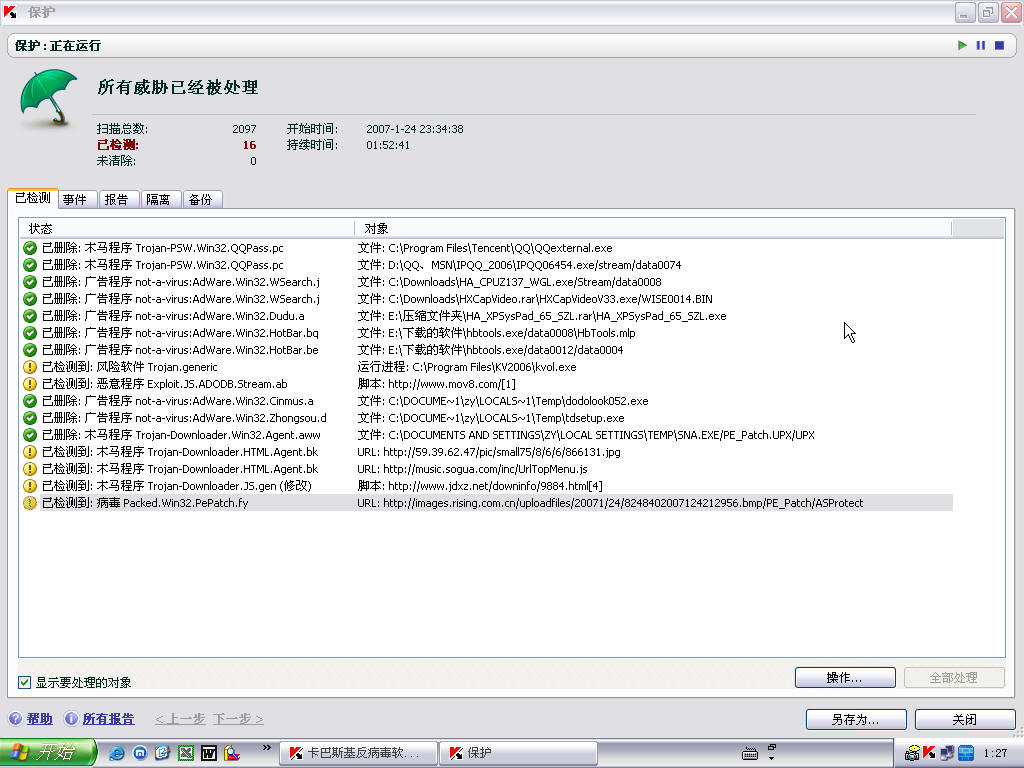Sort by the 状态 column header
Screen dimensions: 1024x768
[x=187, y=229]
